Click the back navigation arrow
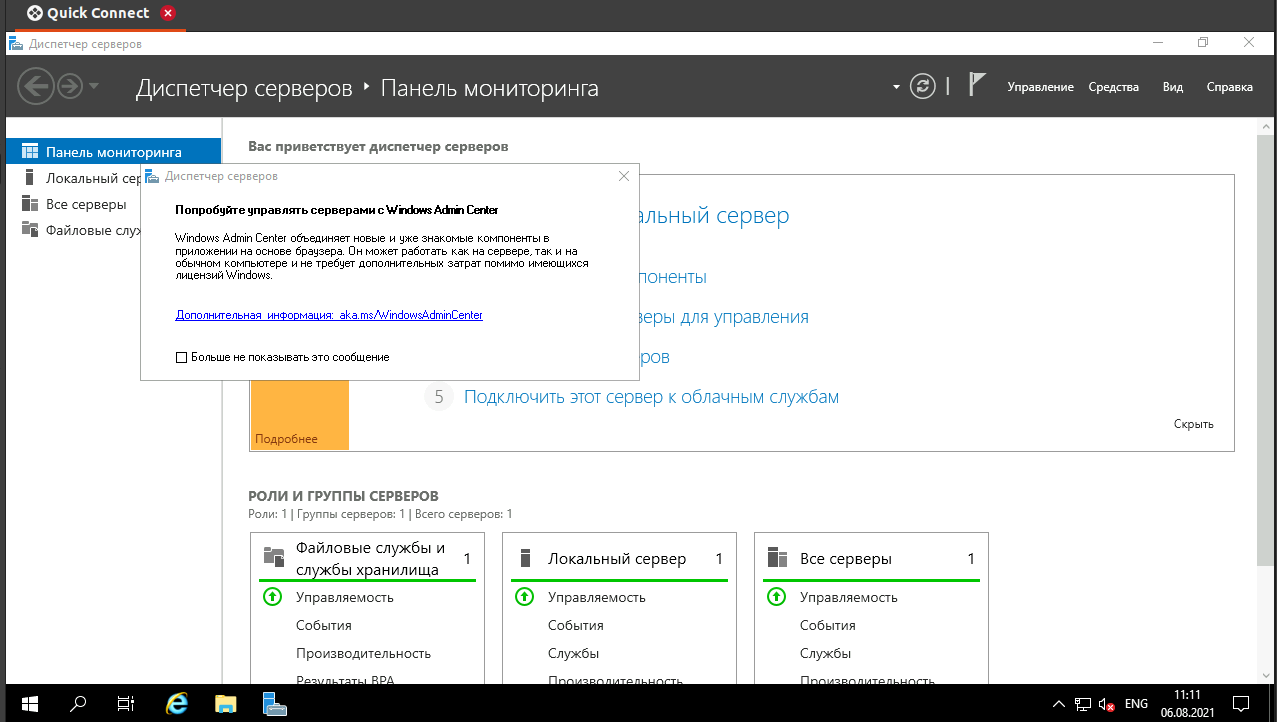The height and width of the screenshot is (722, 1277). (35, 86)
